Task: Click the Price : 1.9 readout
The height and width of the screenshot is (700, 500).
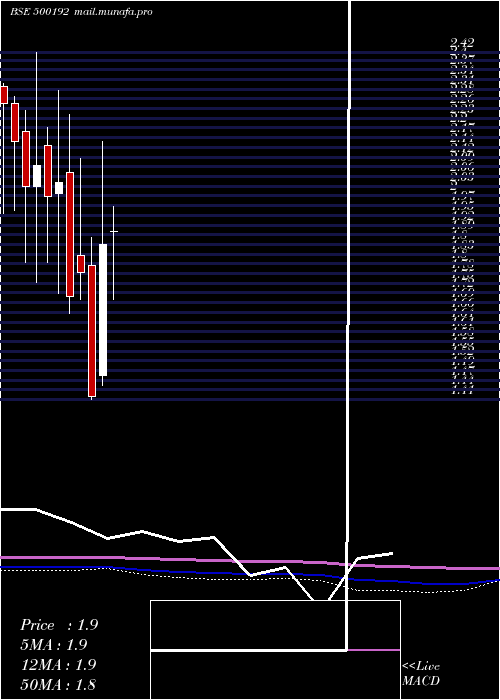Action: click(59, 625)
